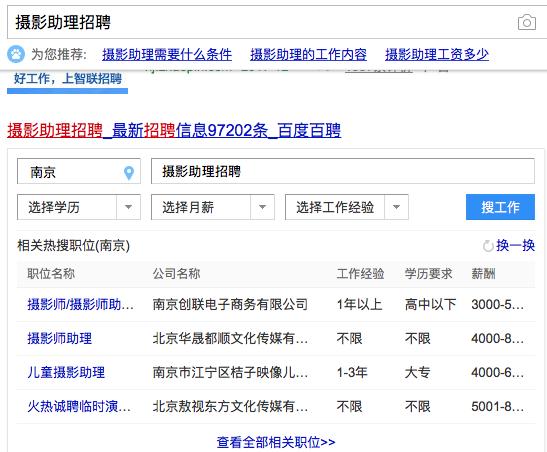The image size is (547, 452).
Task: Click the 4000-6… salary cell
Action: pos(497,372)
